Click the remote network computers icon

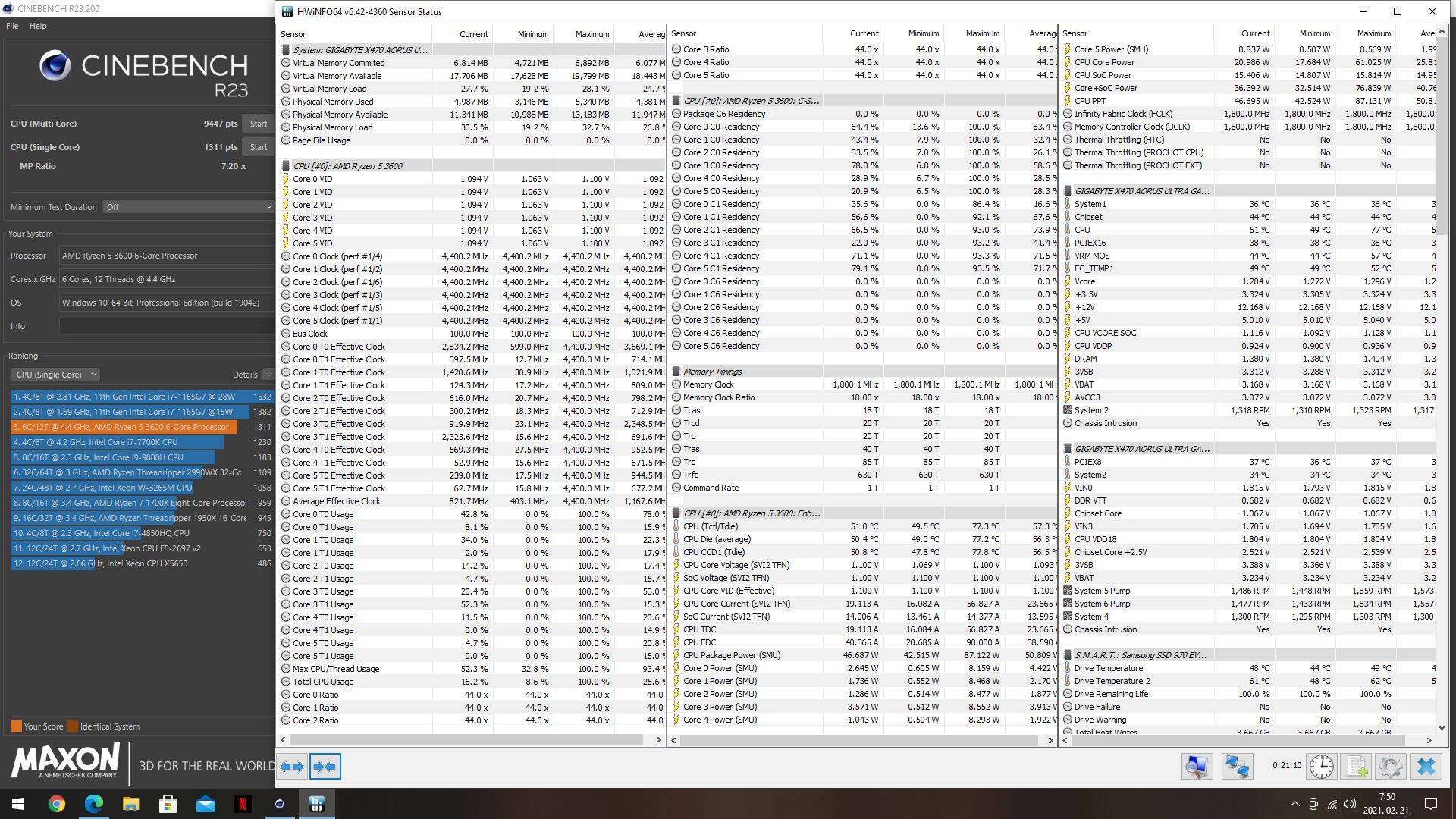tap(1237, 767)
